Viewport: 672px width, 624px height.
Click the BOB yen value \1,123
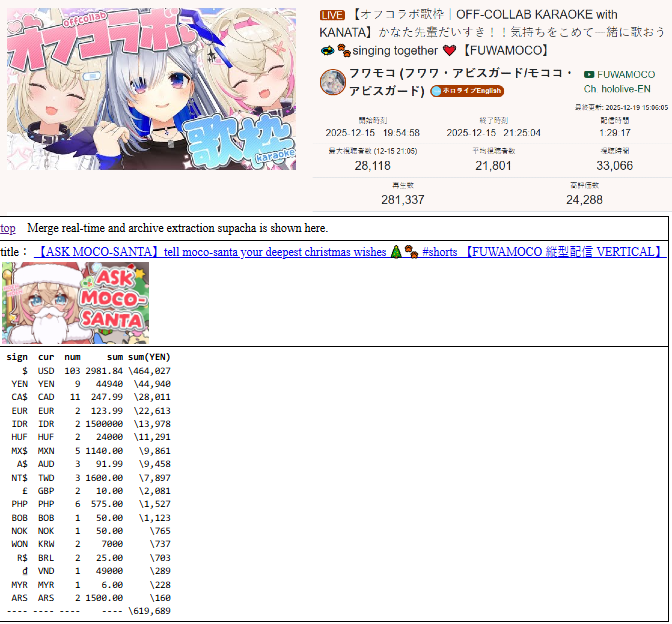154,518
